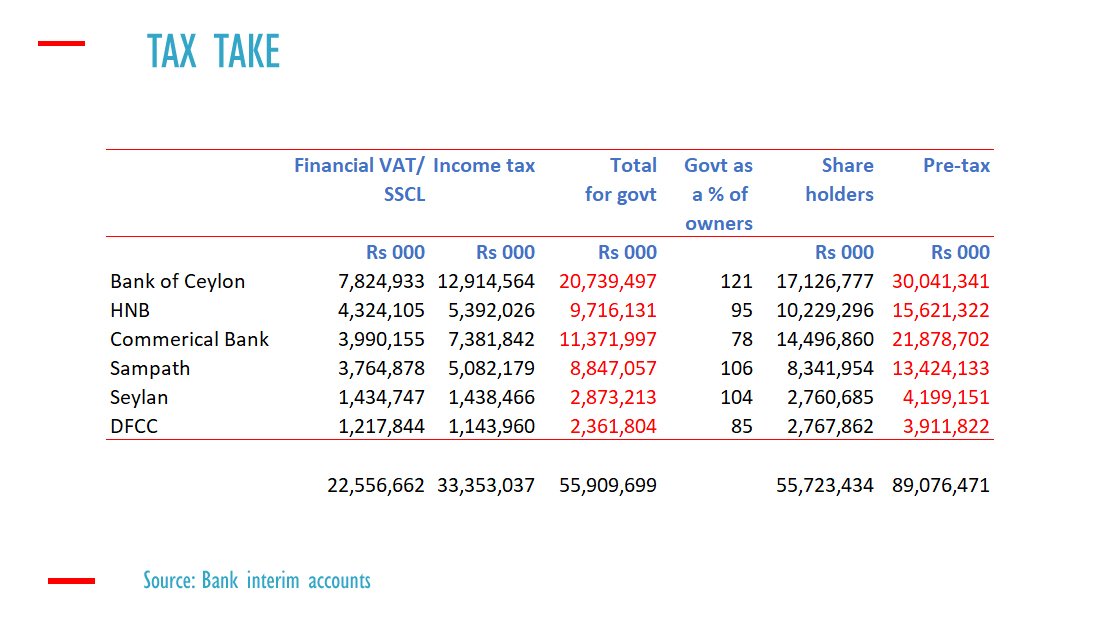Screen dimensions: 1100x620
Task: Select Bank of Ceylon's govt percentage 121
Action: [x=736, y=281]
